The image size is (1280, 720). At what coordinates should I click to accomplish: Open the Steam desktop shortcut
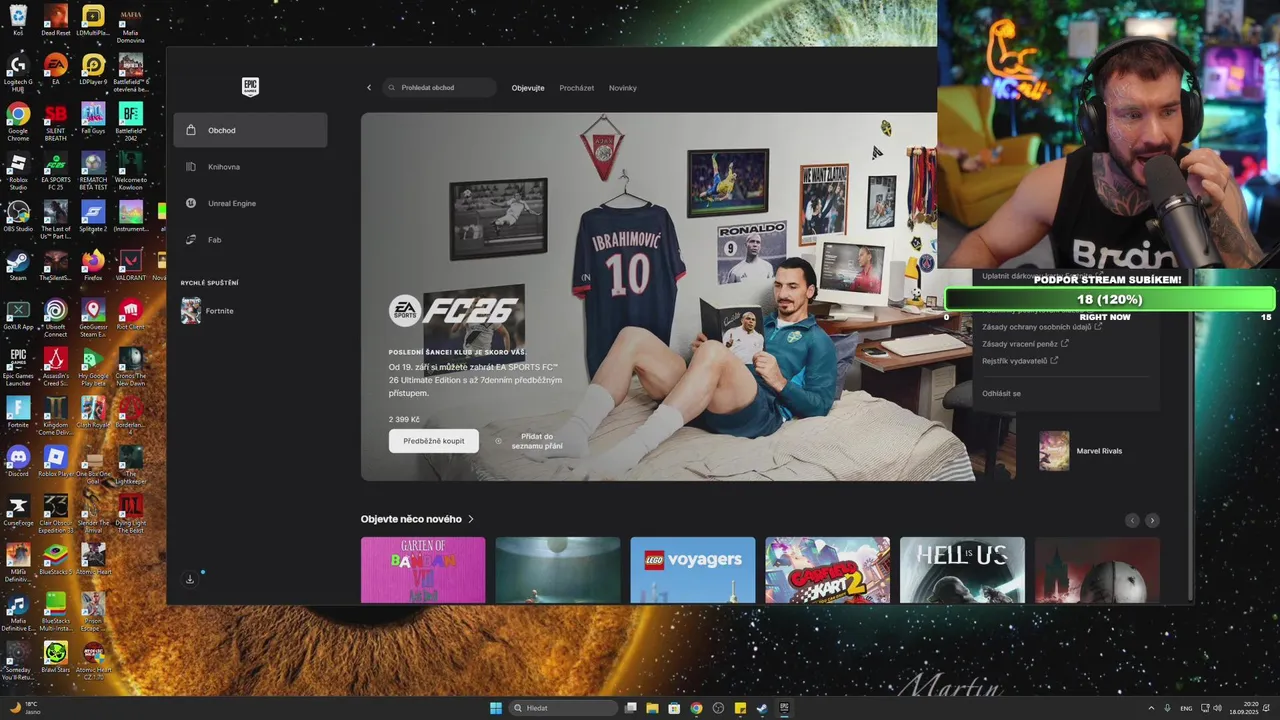18,265
